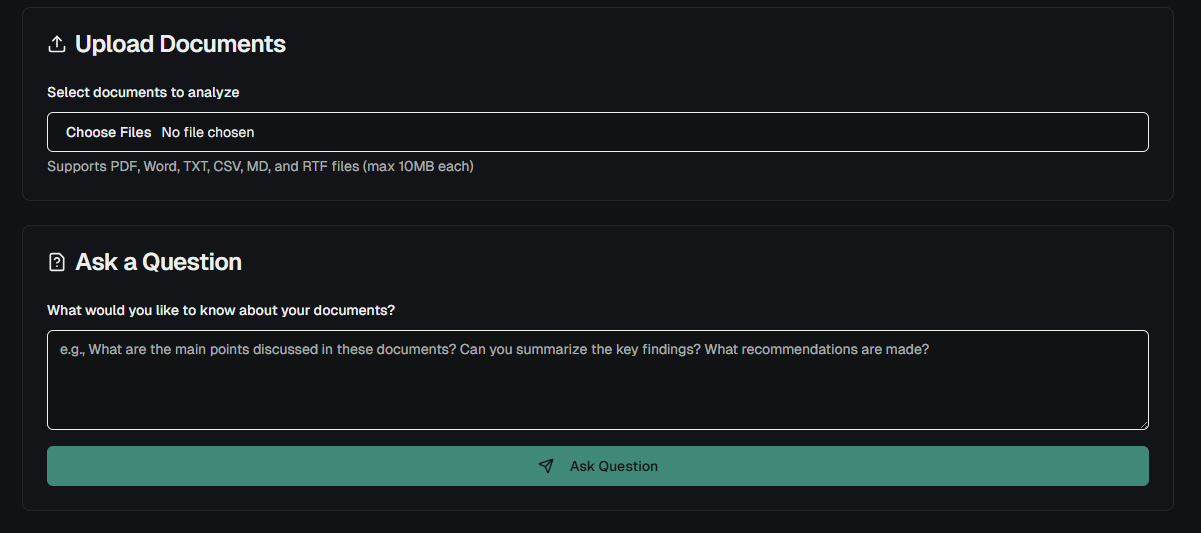
Task: Click the "What would you like to know" label
Action: click(x=221, y=310)
